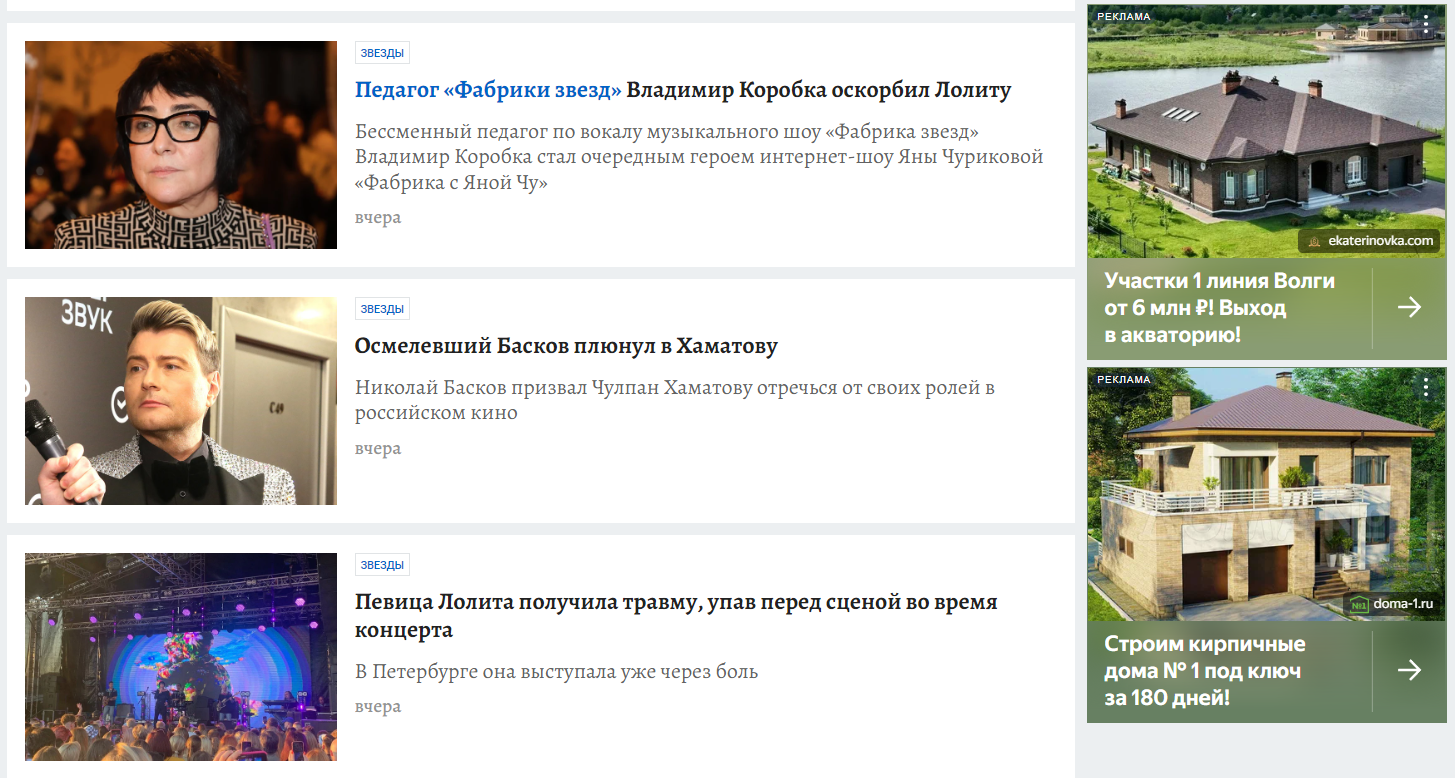
Task: Click 'Звезды' tag above Korobka article
Action: 382,53
